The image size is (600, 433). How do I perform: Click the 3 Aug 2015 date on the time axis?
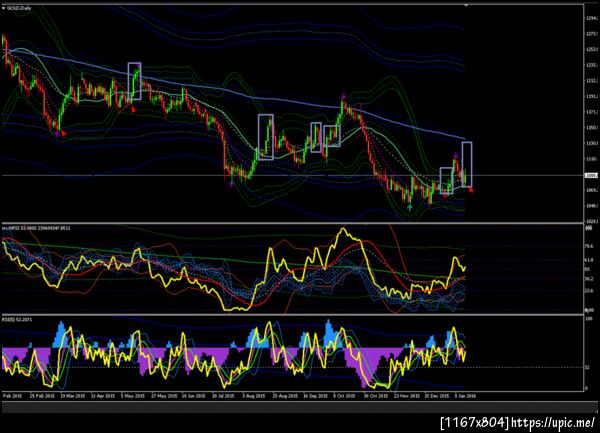pos(253,396)
